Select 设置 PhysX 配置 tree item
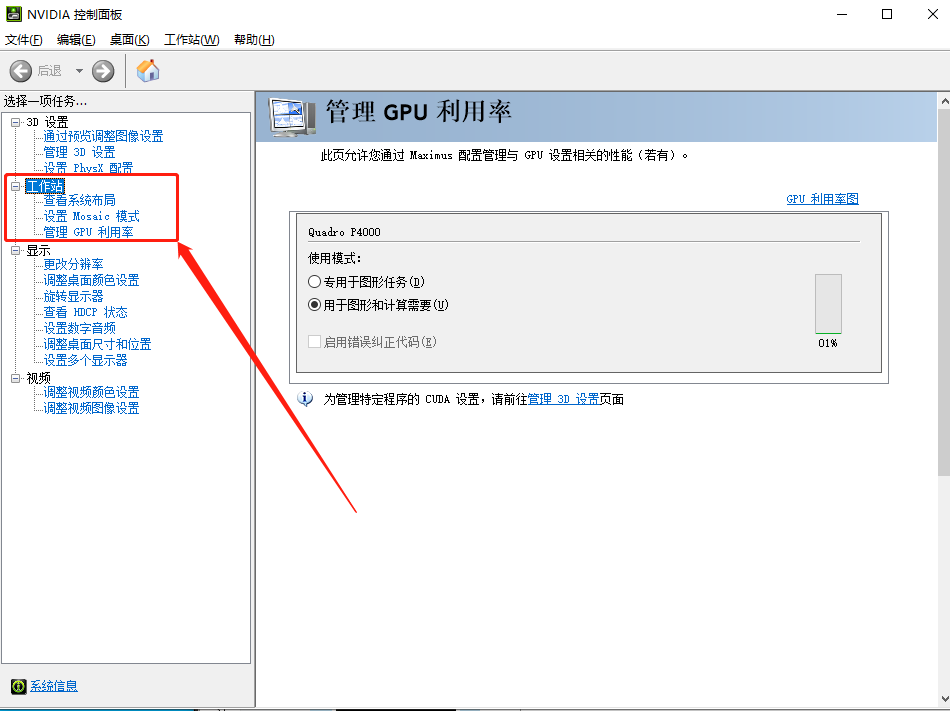The image size is (950, 711). [x=88, y=168]
